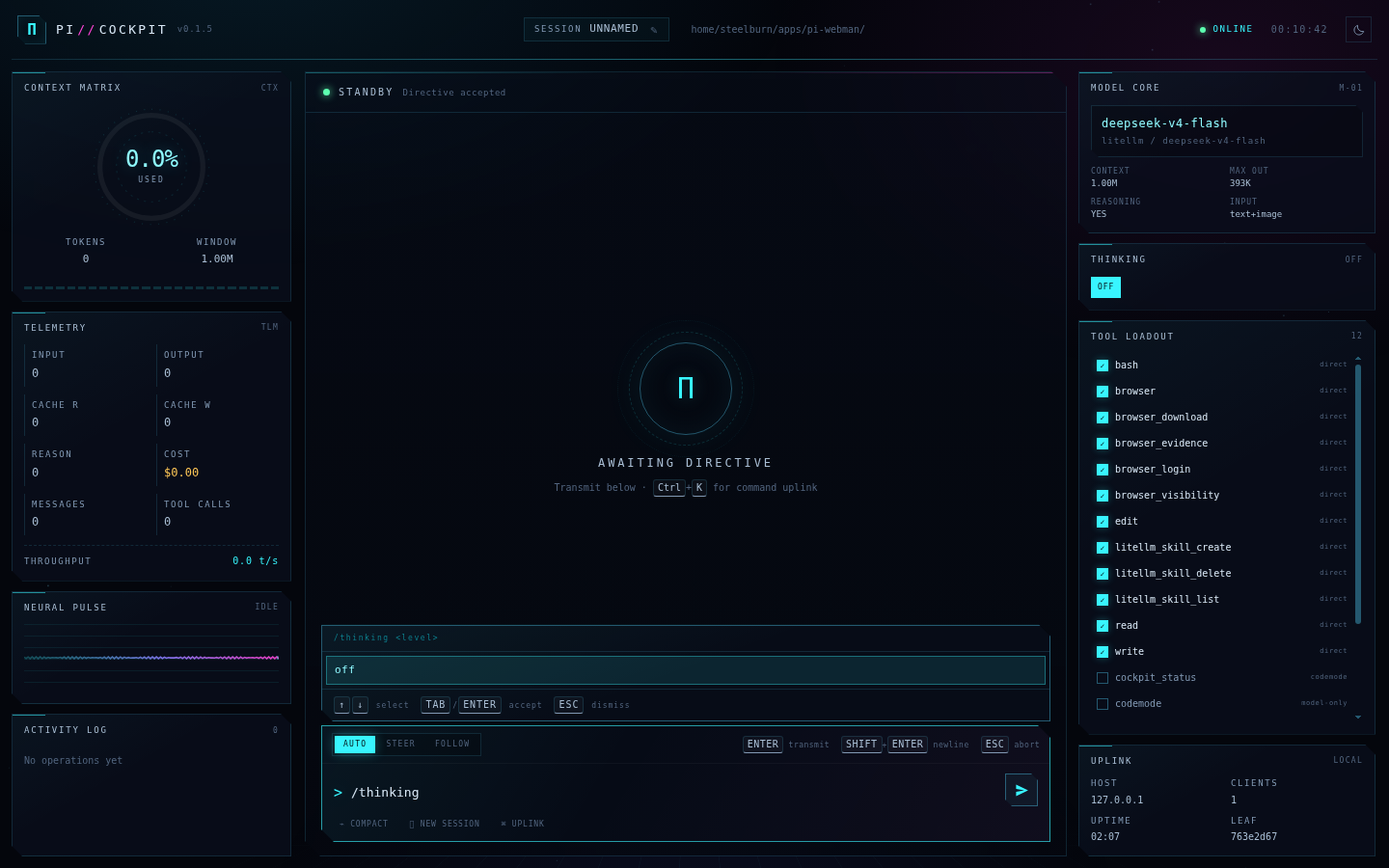Screen dimensions: 1389x868
Task: Click the thinking OFF button
Action: (1105, 287)
